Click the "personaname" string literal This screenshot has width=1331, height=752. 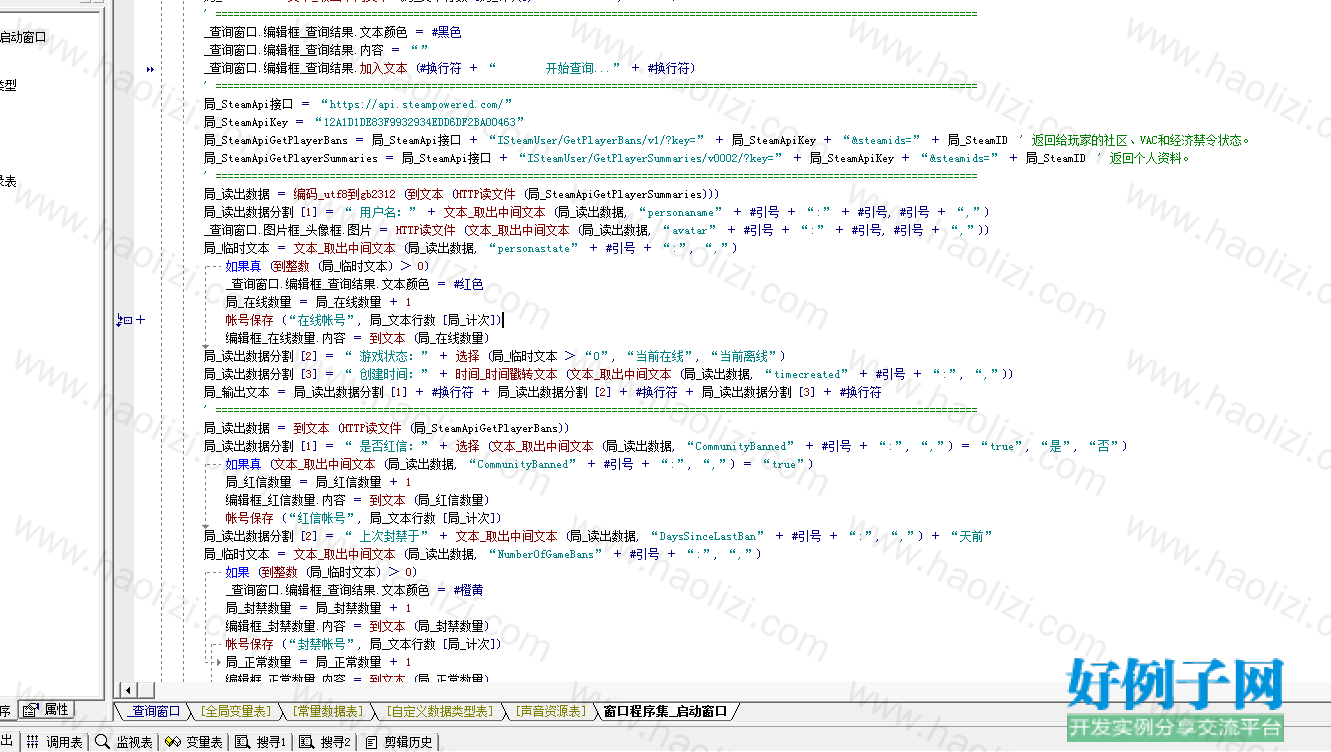pos(683,212)
